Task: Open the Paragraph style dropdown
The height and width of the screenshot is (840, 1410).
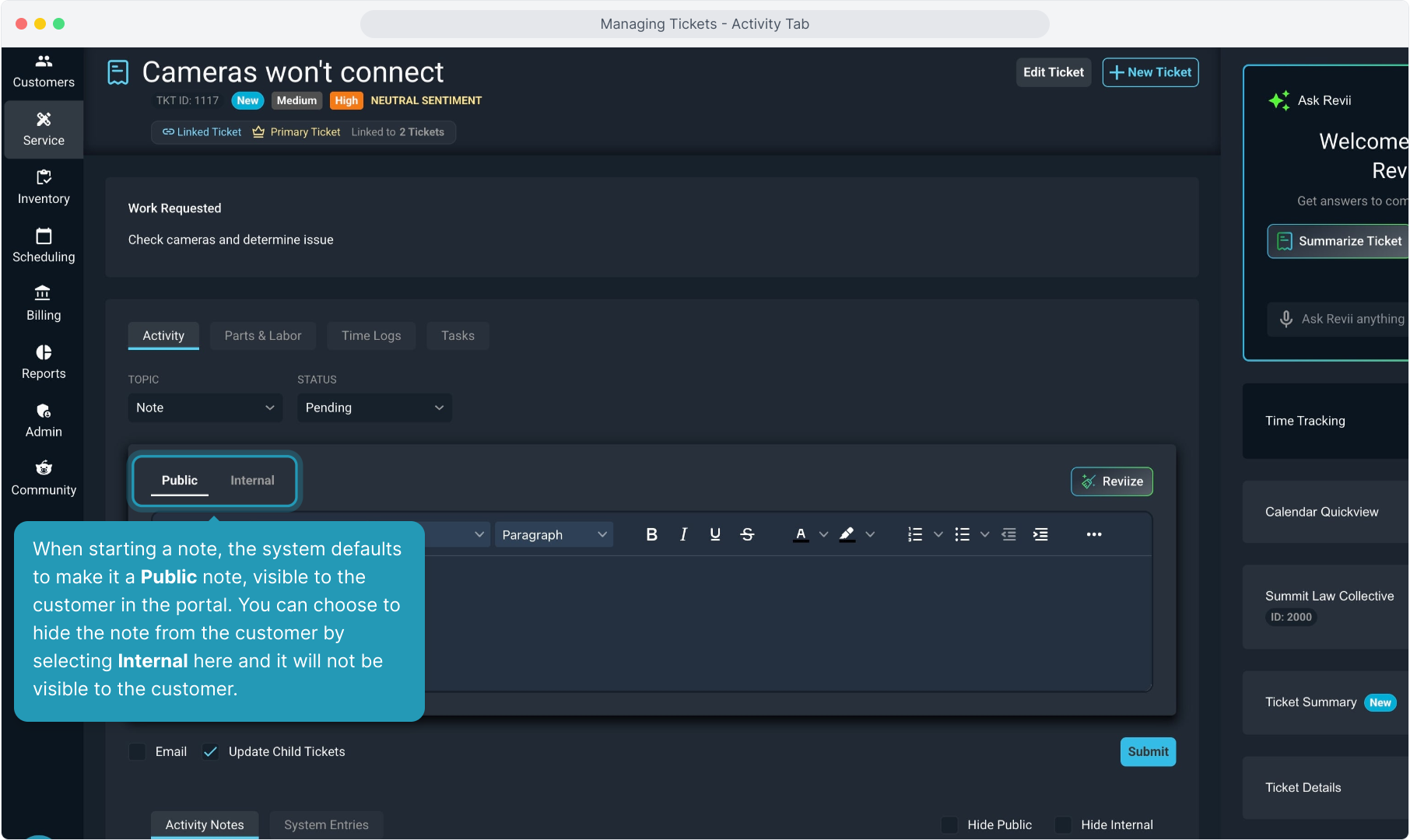Action: coord(553,535)
